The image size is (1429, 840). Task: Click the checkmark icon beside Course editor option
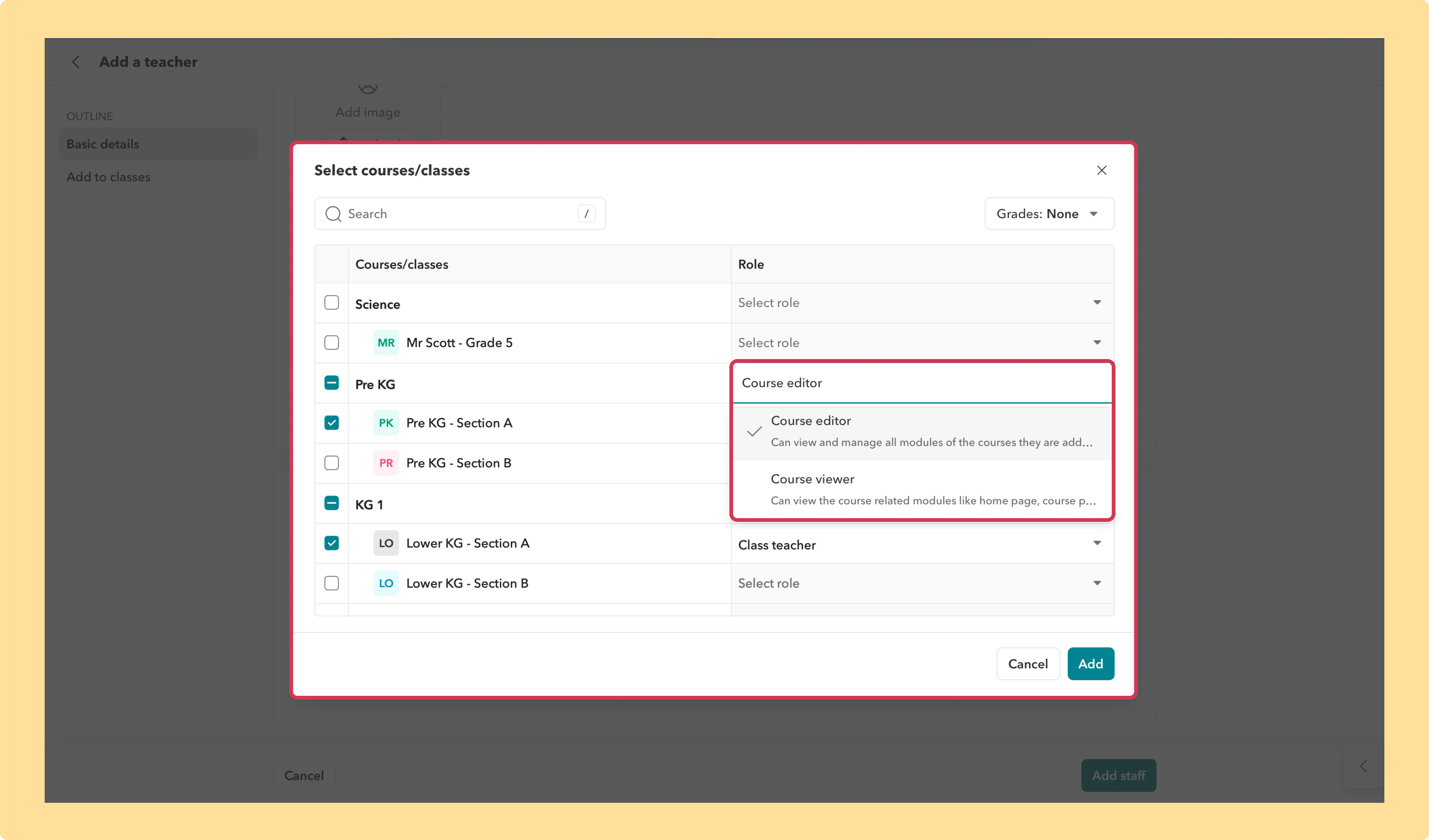(754, 431)
